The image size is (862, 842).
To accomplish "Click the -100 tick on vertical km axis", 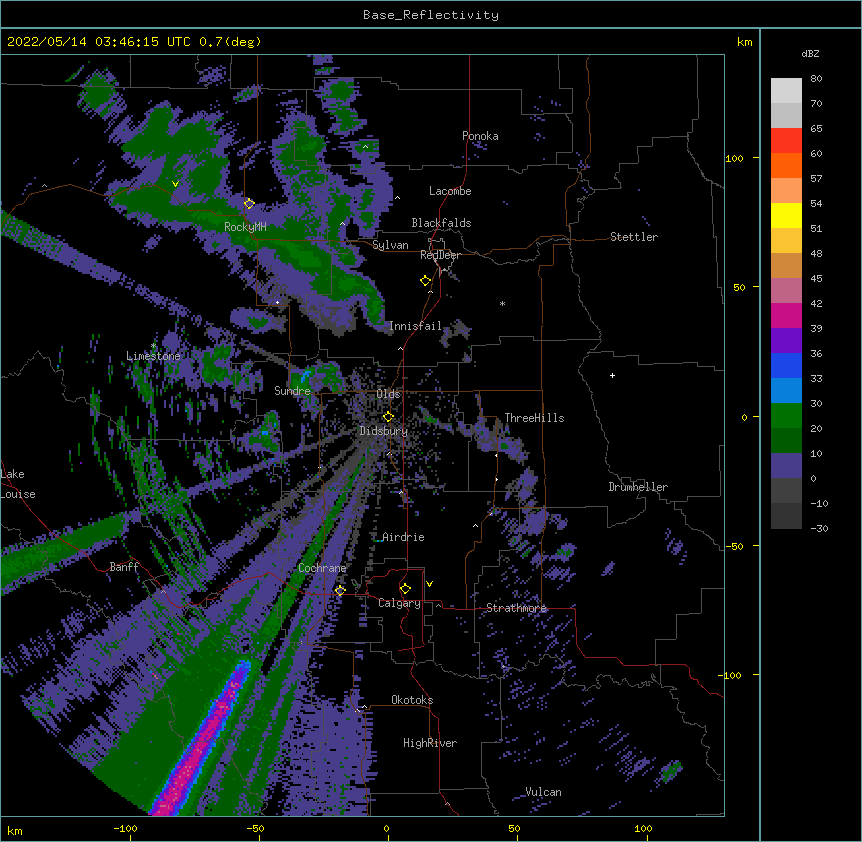I will [731, 675].
